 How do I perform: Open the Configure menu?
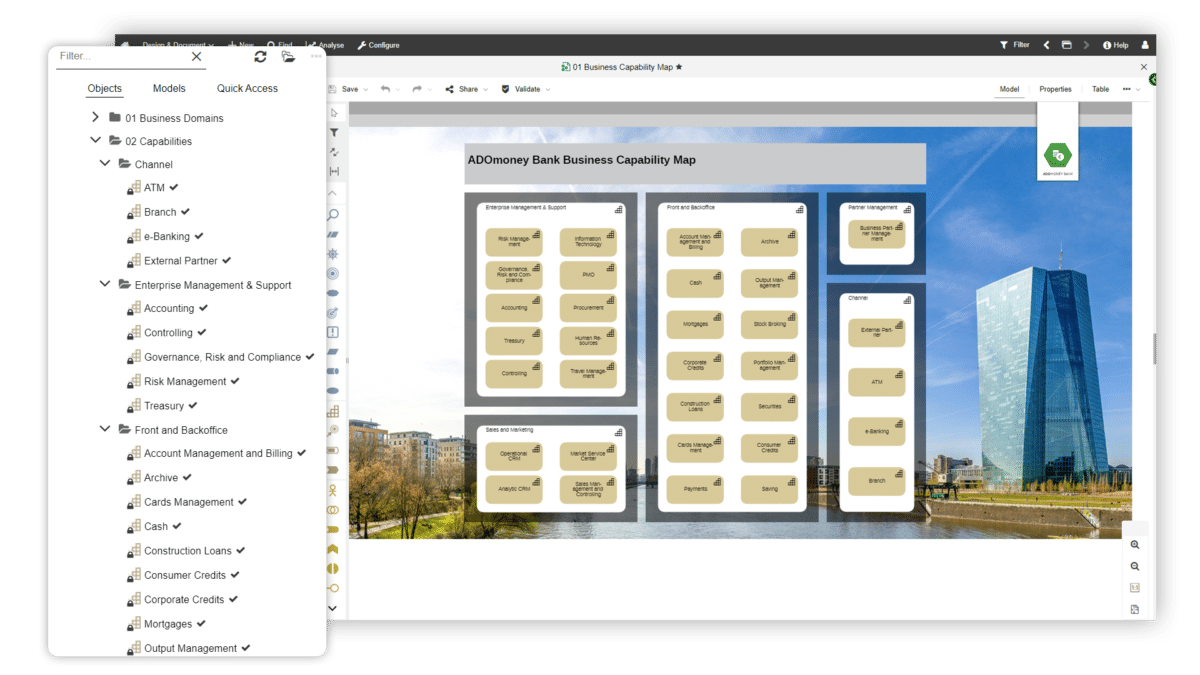378,45
